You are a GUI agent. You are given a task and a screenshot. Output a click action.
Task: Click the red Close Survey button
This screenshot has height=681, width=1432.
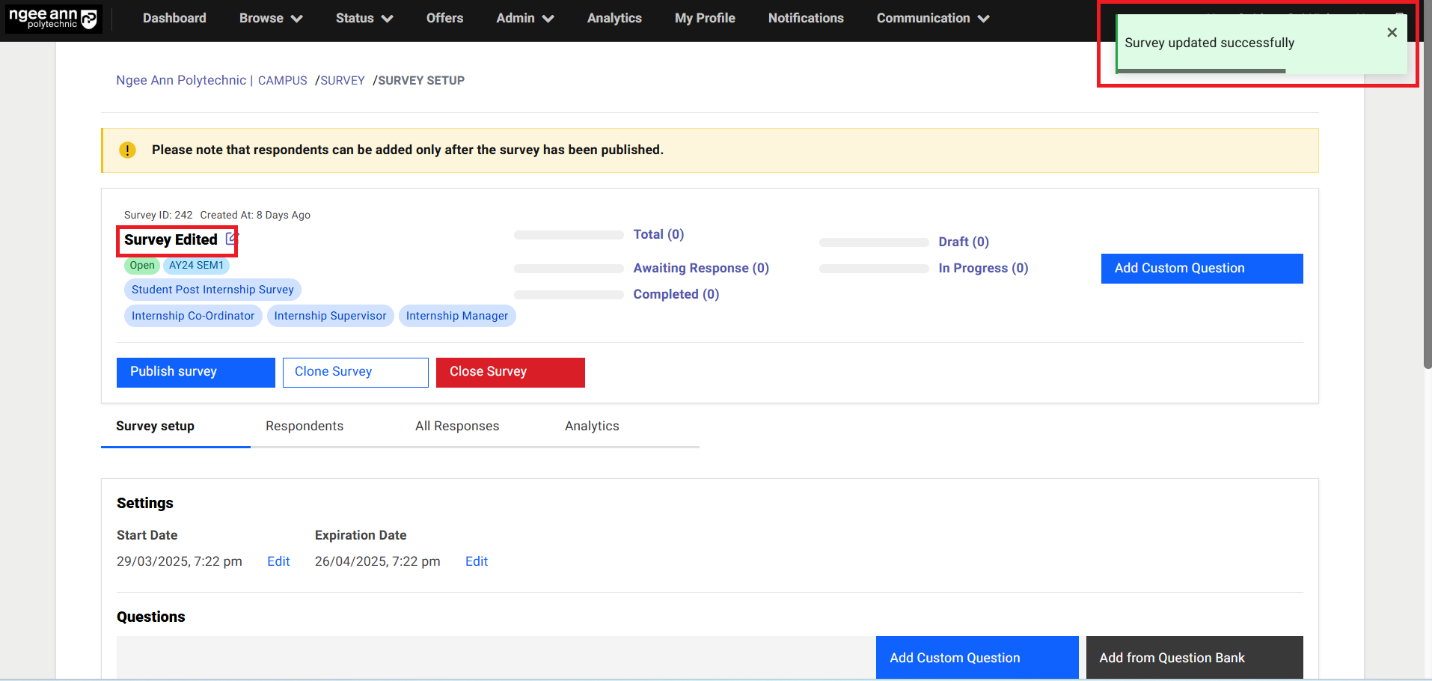point(510,372)
